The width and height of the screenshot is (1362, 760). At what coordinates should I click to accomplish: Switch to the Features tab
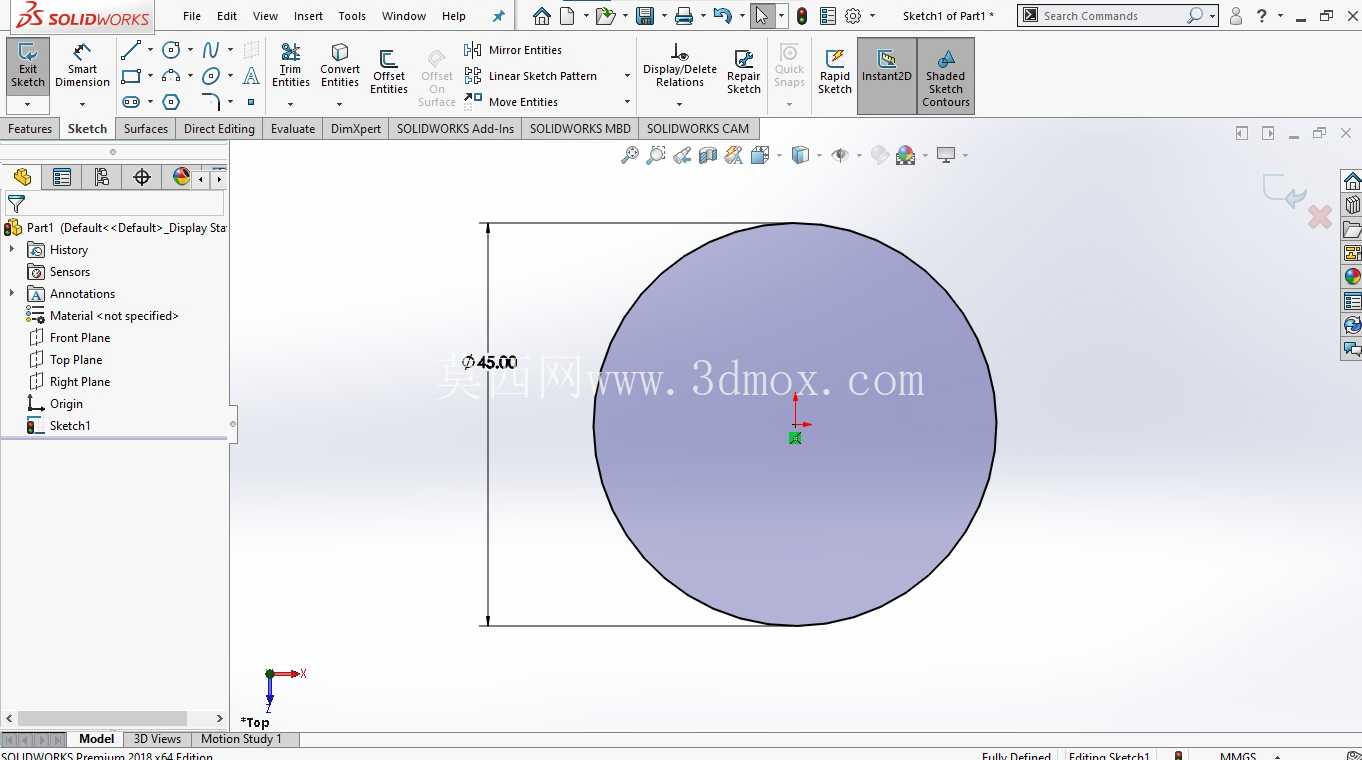[x=30, y=129]
